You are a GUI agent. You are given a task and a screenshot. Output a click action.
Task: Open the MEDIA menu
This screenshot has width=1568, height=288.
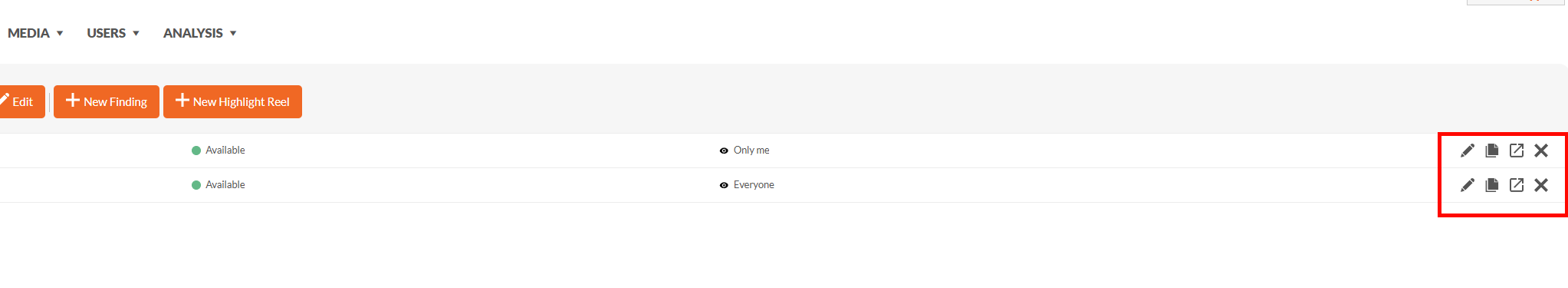click(28, 33)
